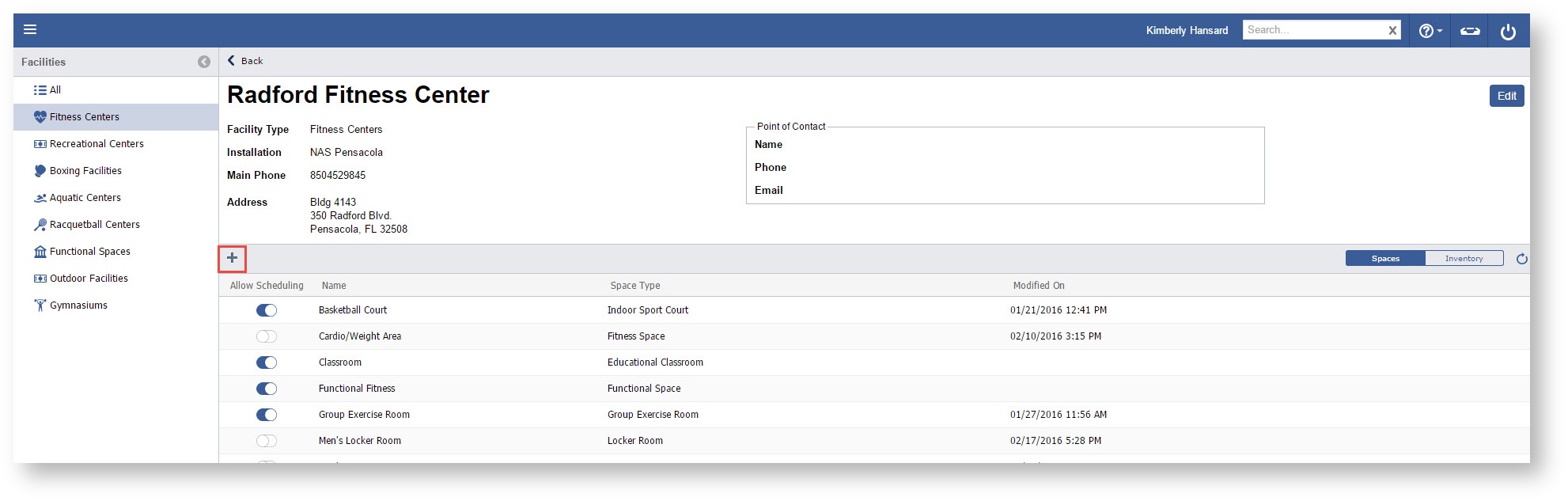Screen dimensions: 1568x501
Task: Collapse the Facilities sidebar panel
Action: (204, 62)
